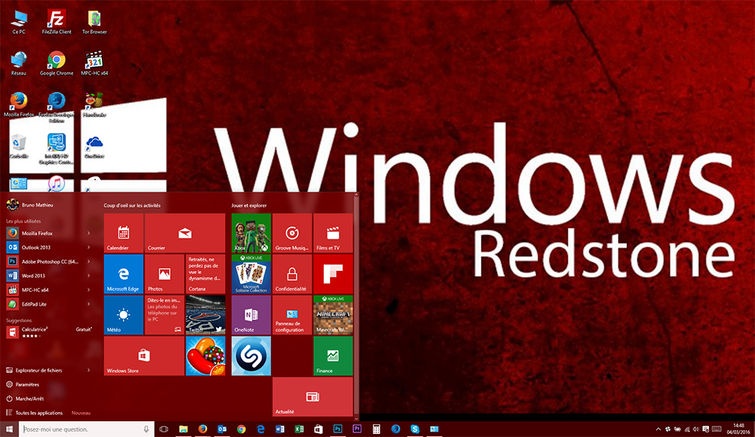The width and height of the screenshot is (755, 437).
Task: Open Google Chrome desktop shortcut
Action: tap(56, 63)
